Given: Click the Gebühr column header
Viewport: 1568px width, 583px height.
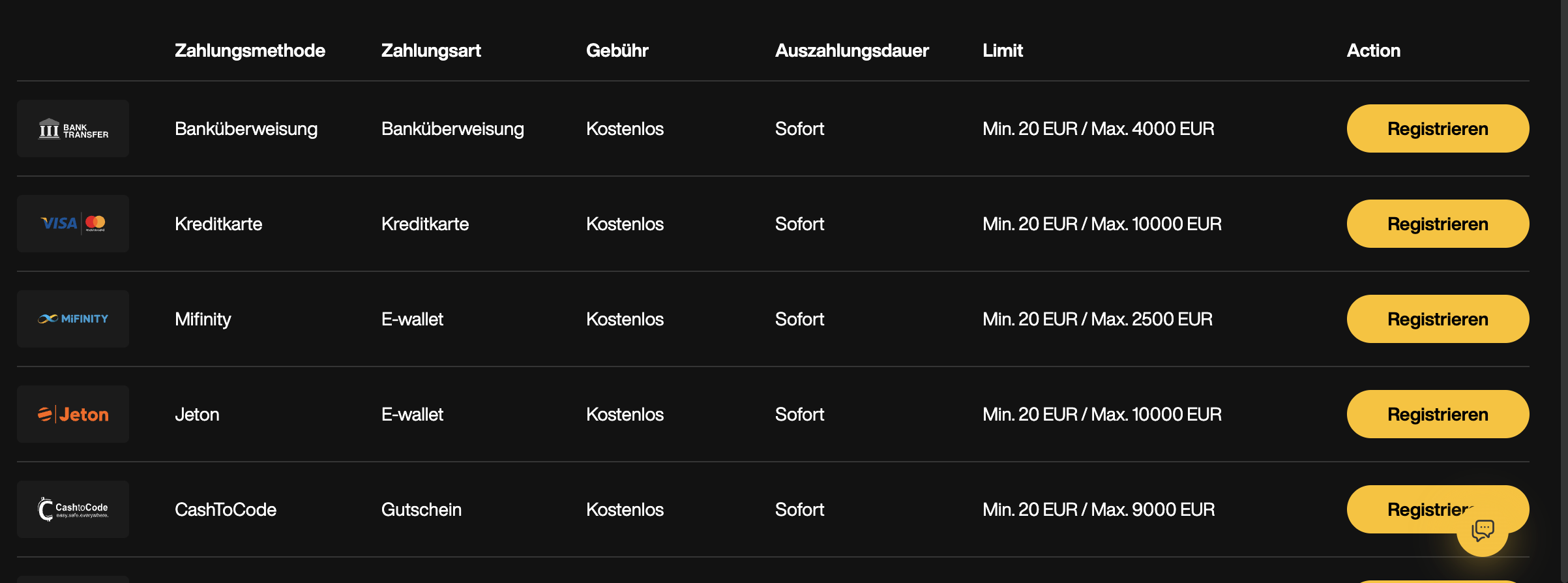Looking at the screenshot, I should point(617,51).
